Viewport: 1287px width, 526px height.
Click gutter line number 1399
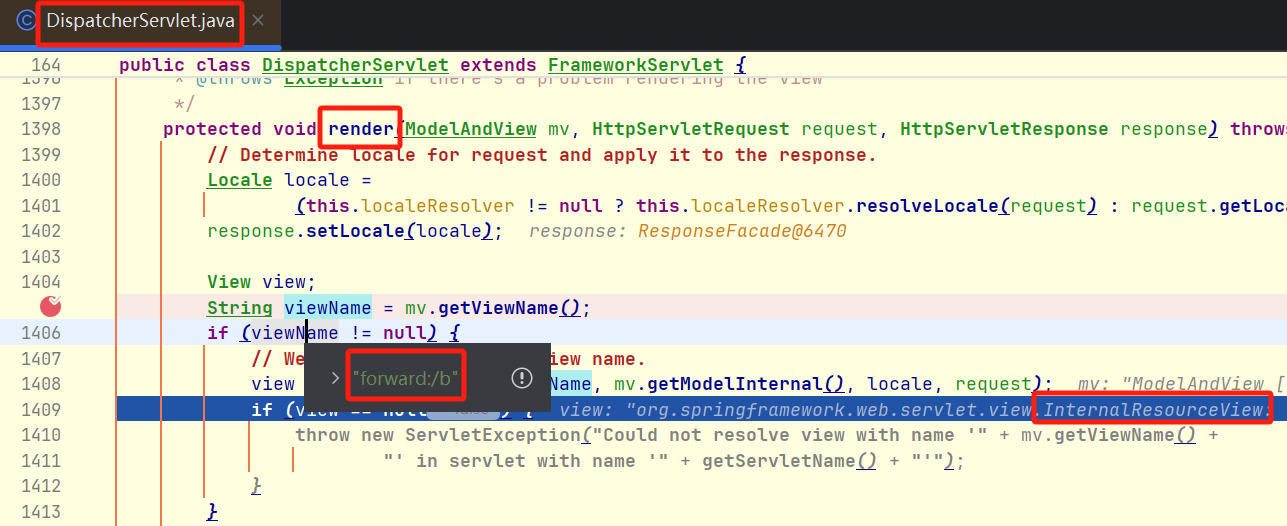40,155
